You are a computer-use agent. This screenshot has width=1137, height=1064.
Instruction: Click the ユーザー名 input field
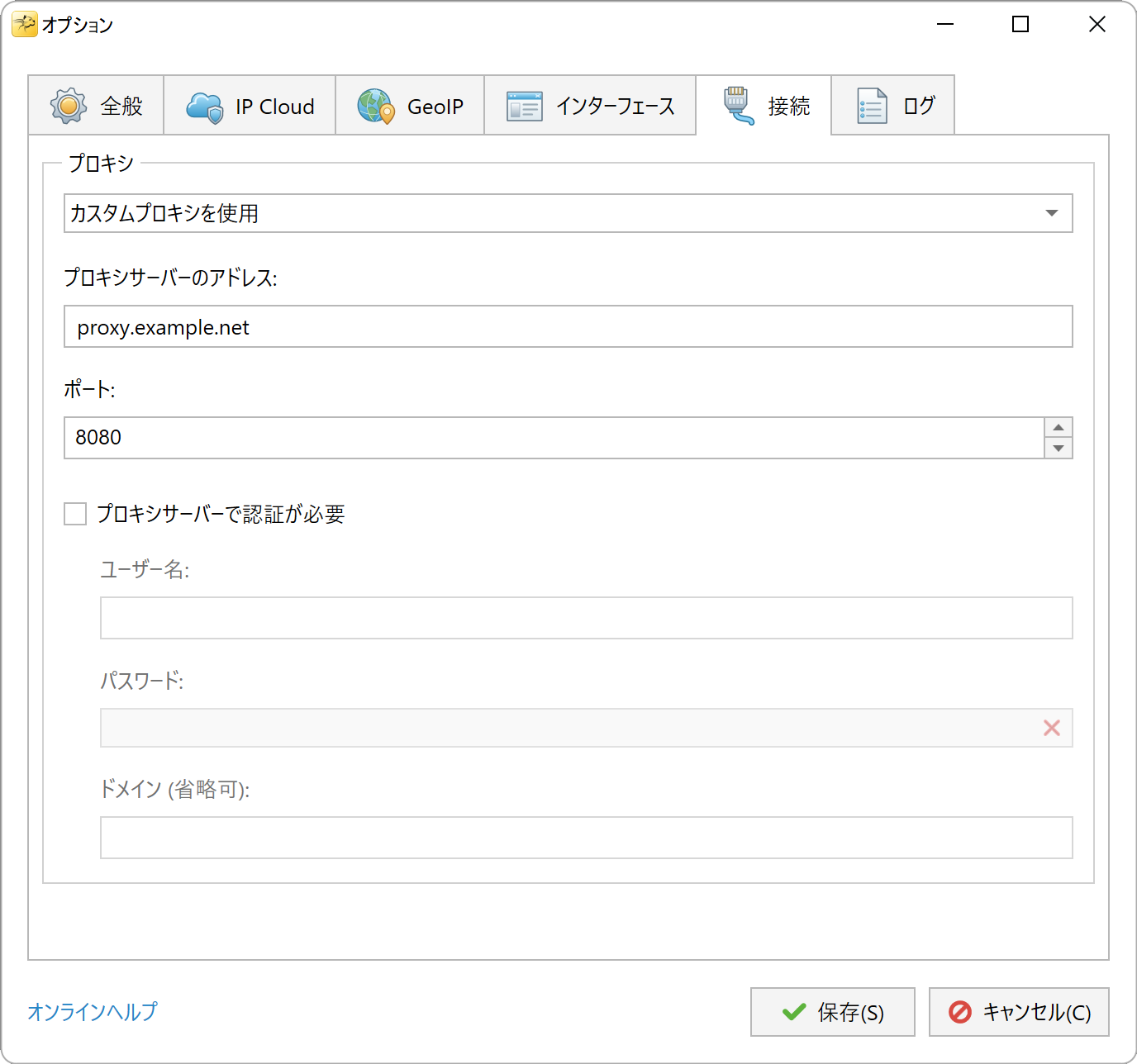pyautogui.click(x=587, y=618)
